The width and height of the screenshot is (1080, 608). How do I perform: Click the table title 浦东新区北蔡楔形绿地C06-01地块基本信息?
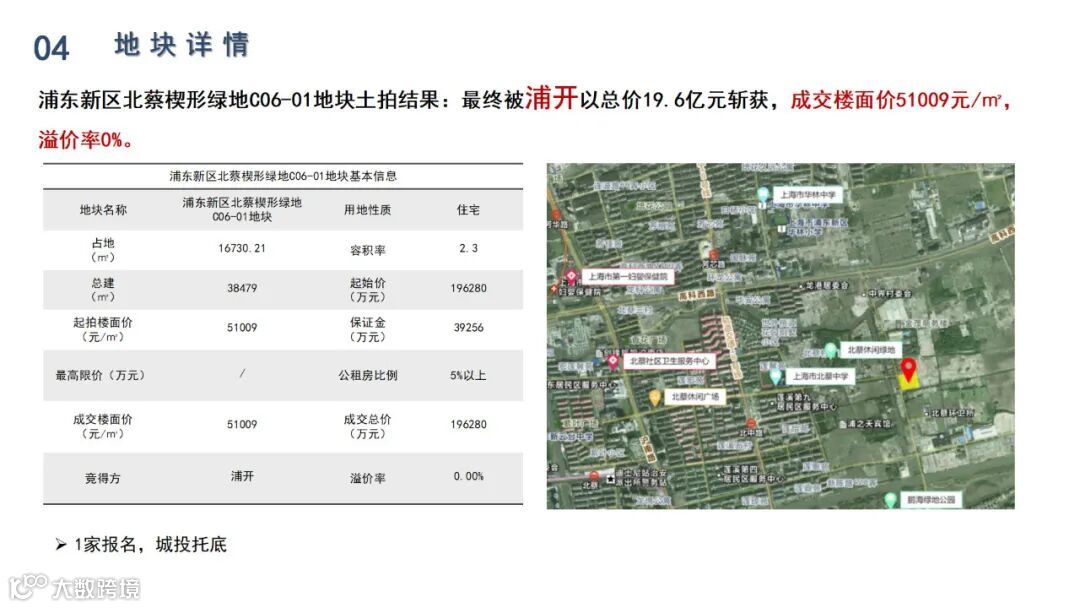pyautogui.click(x=283, y=176)
